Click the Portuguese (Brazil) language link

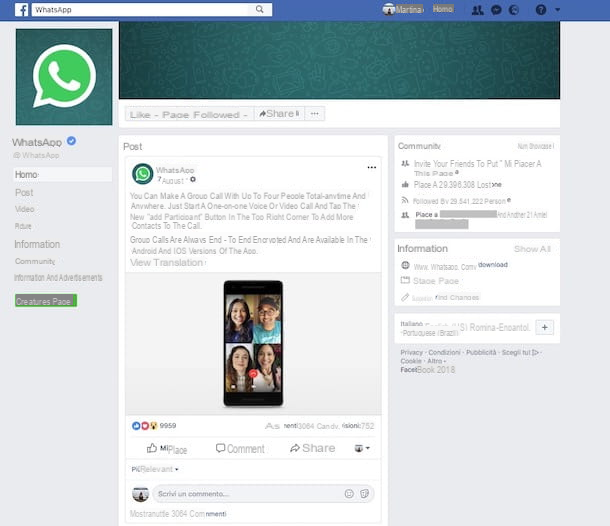coord(430,333)
